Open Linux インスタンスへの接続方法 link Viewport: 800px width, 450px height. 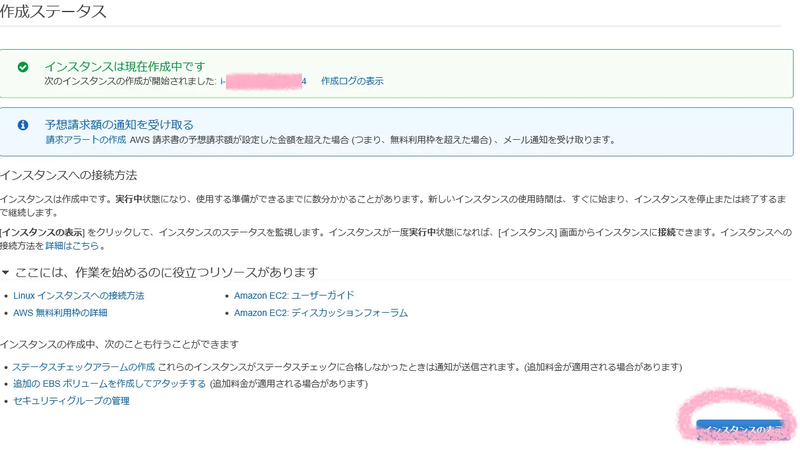coord(79,296)
